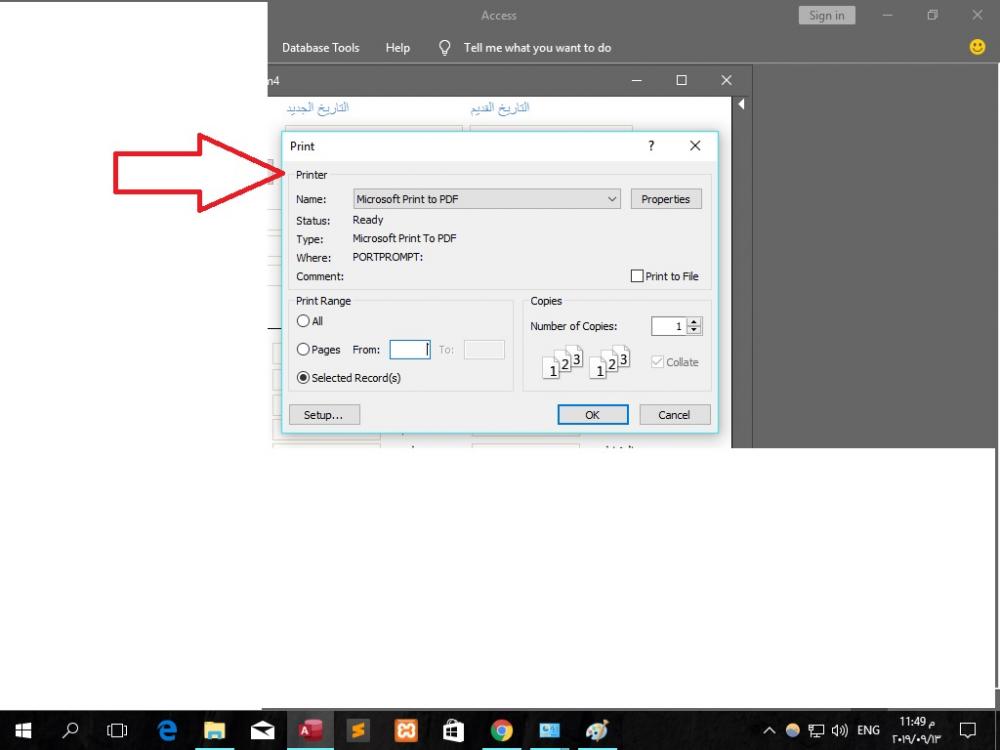
Task: Open Task View on the taskbar
Action: [117, 730]
